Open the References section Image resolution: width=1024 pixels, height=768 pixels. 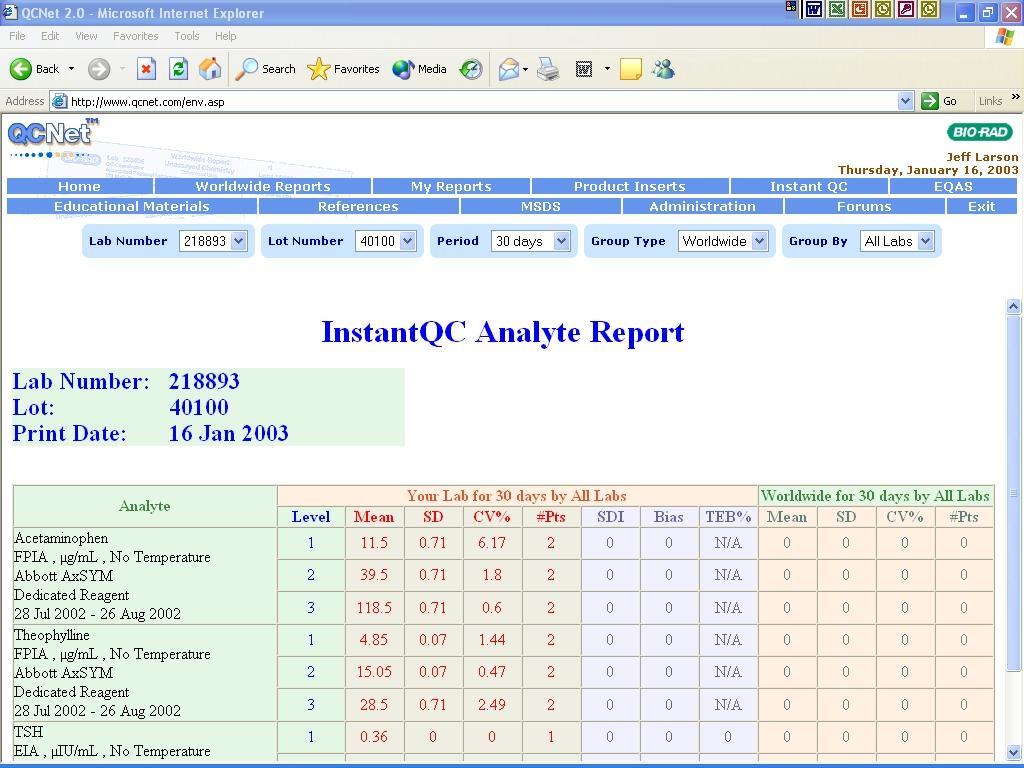pos(359,206)
